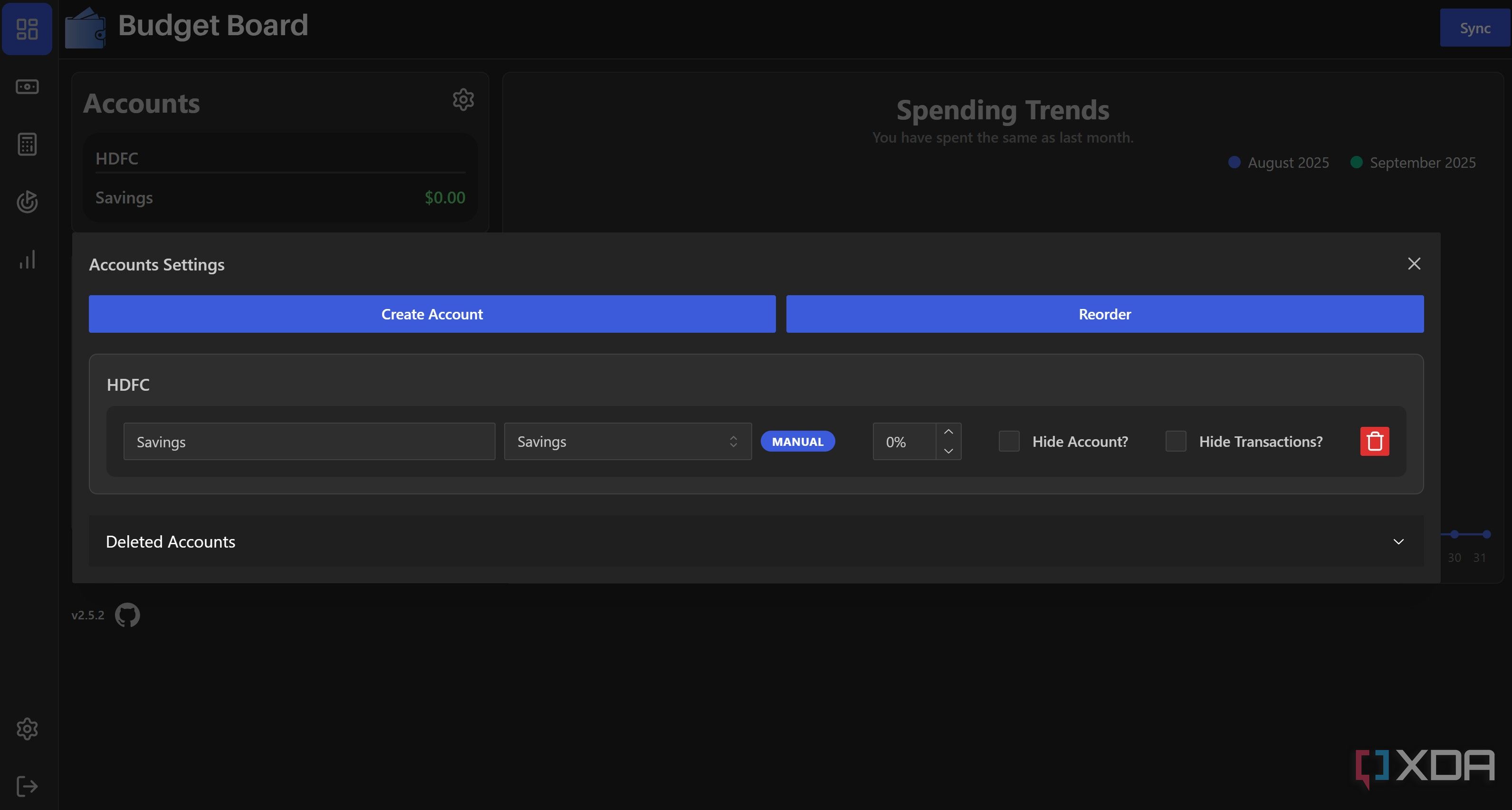Increase the interest rate with up arrow
Image resolution: width=1512 pixels, height=810 pixels.
tap(948, 432)
